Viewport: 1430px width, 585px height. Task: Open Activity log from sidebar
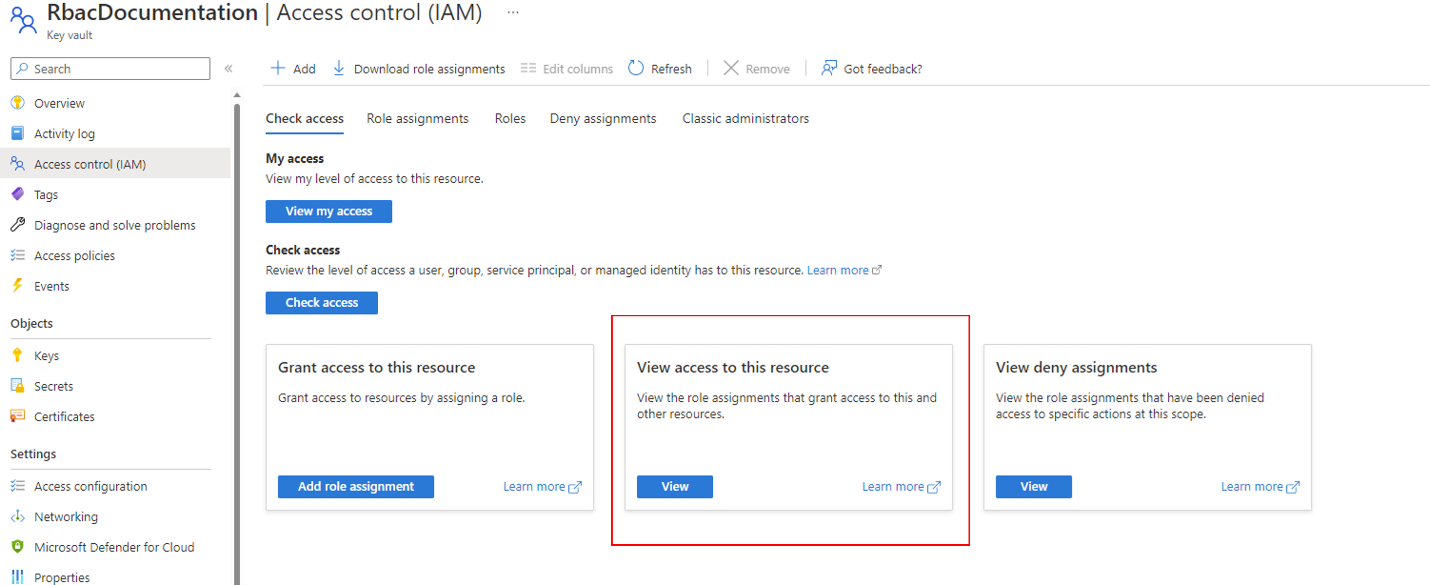64,134
